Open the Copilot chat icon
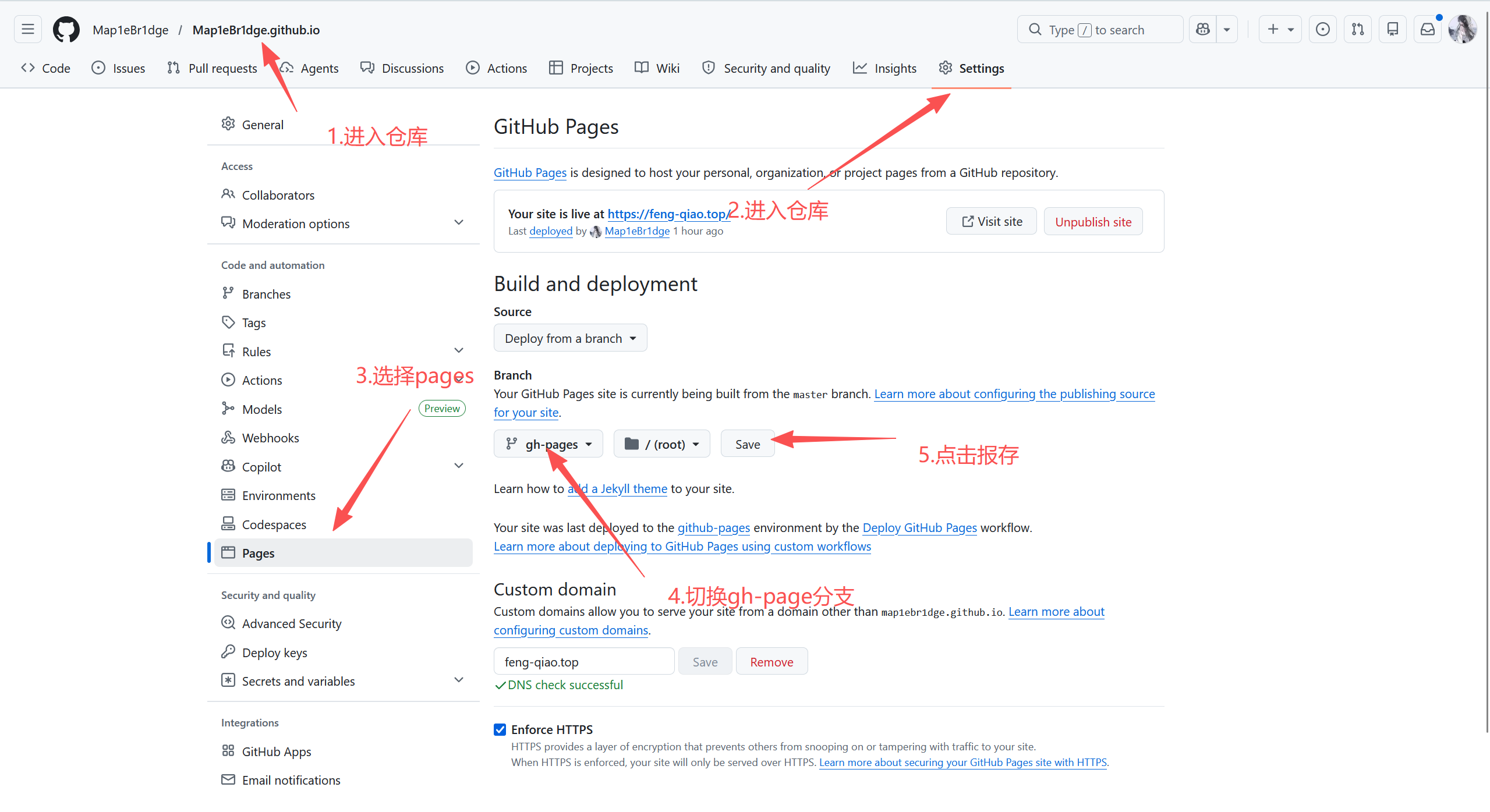 pyautogui.click(x=1203, y=29)
